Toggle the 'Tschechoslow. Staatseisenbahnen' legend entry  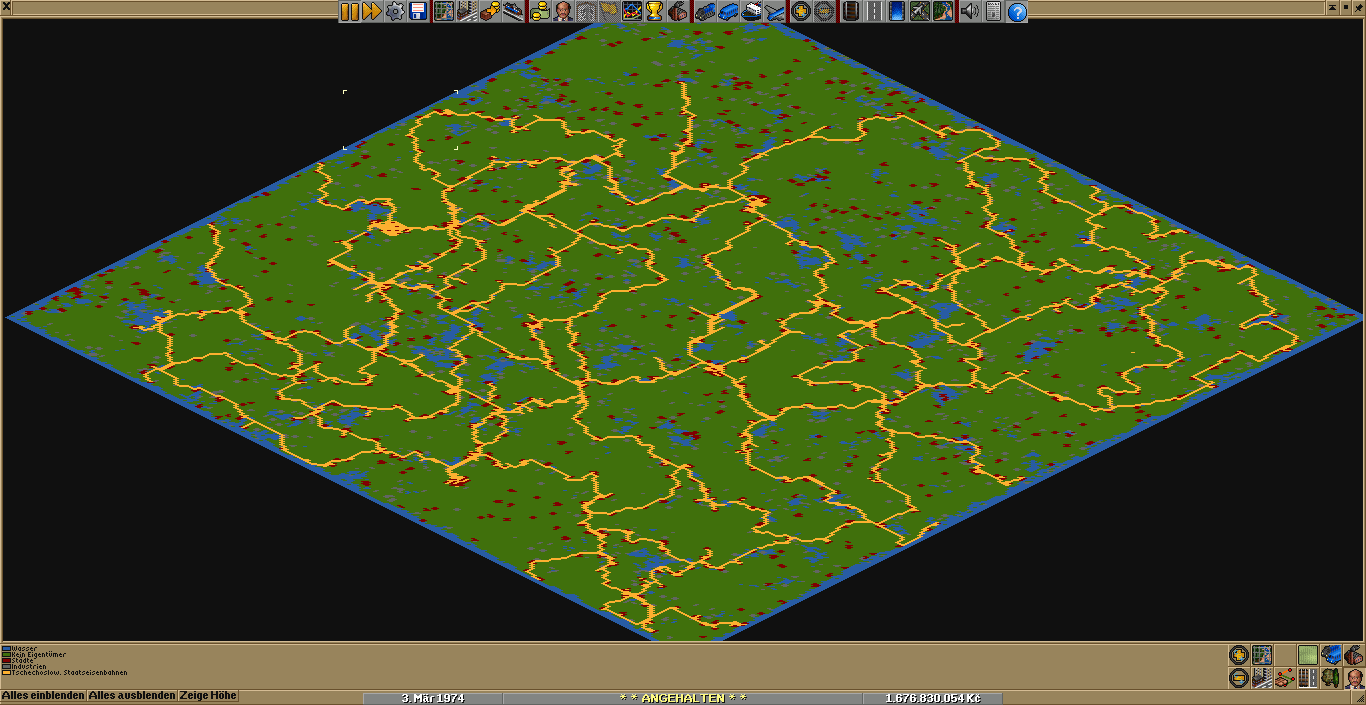[65, 673]
